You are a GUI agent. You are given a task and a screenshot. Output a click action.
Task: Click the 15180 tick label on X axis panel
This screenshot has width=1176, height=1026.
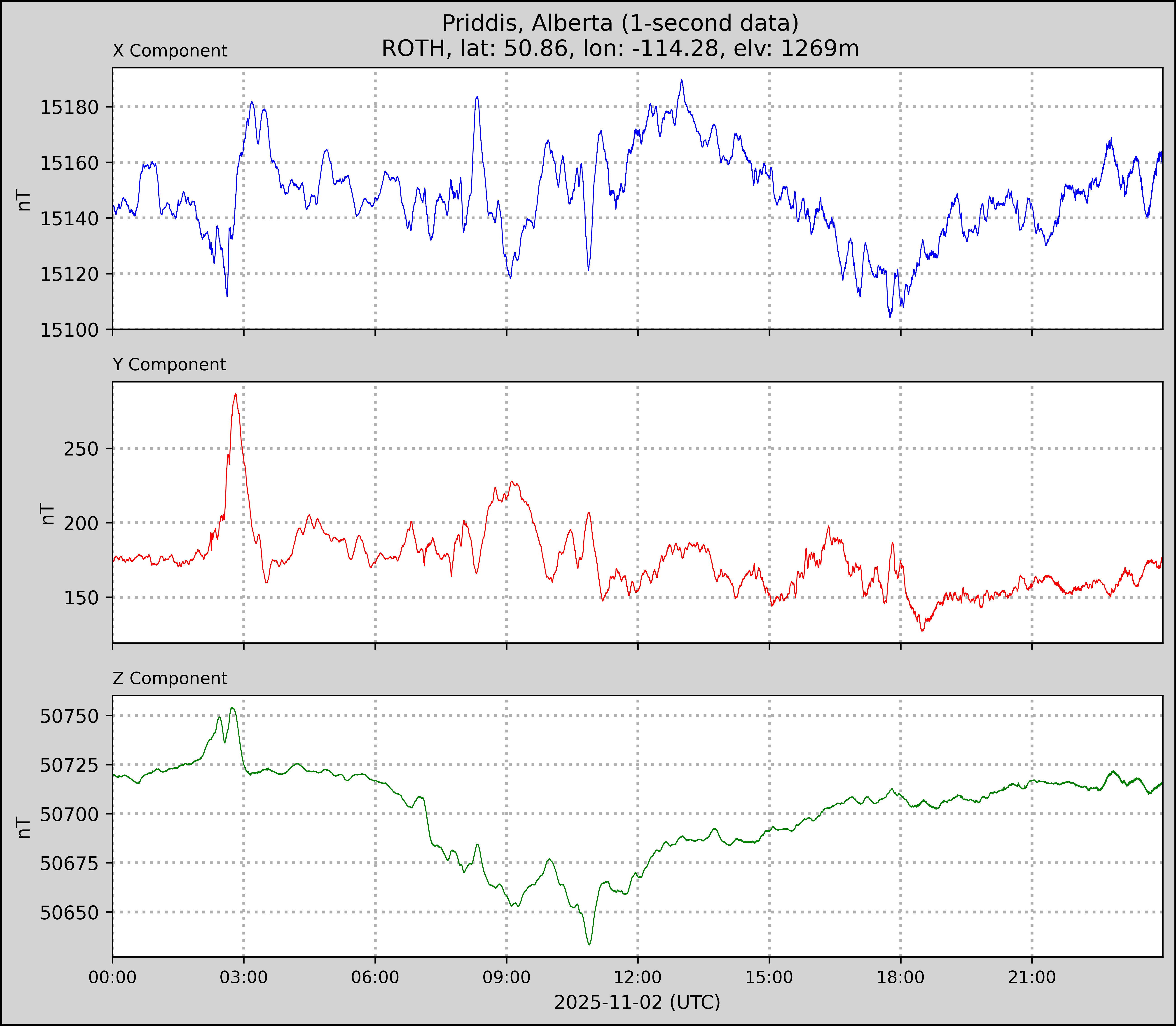(69, 107)
